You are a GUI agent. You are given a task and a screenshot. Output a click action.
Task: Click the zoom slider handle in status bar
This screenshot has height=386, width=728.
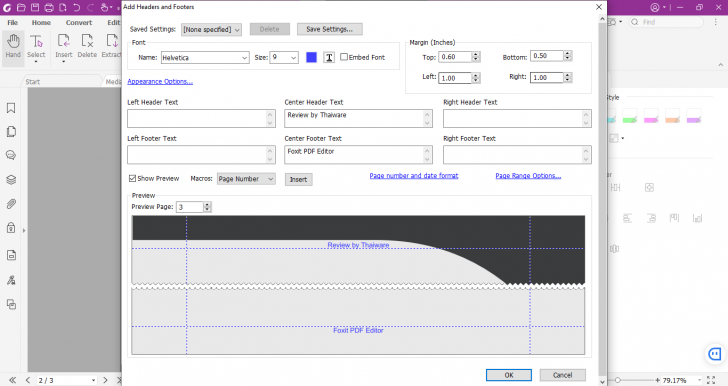tap(618, 380)
